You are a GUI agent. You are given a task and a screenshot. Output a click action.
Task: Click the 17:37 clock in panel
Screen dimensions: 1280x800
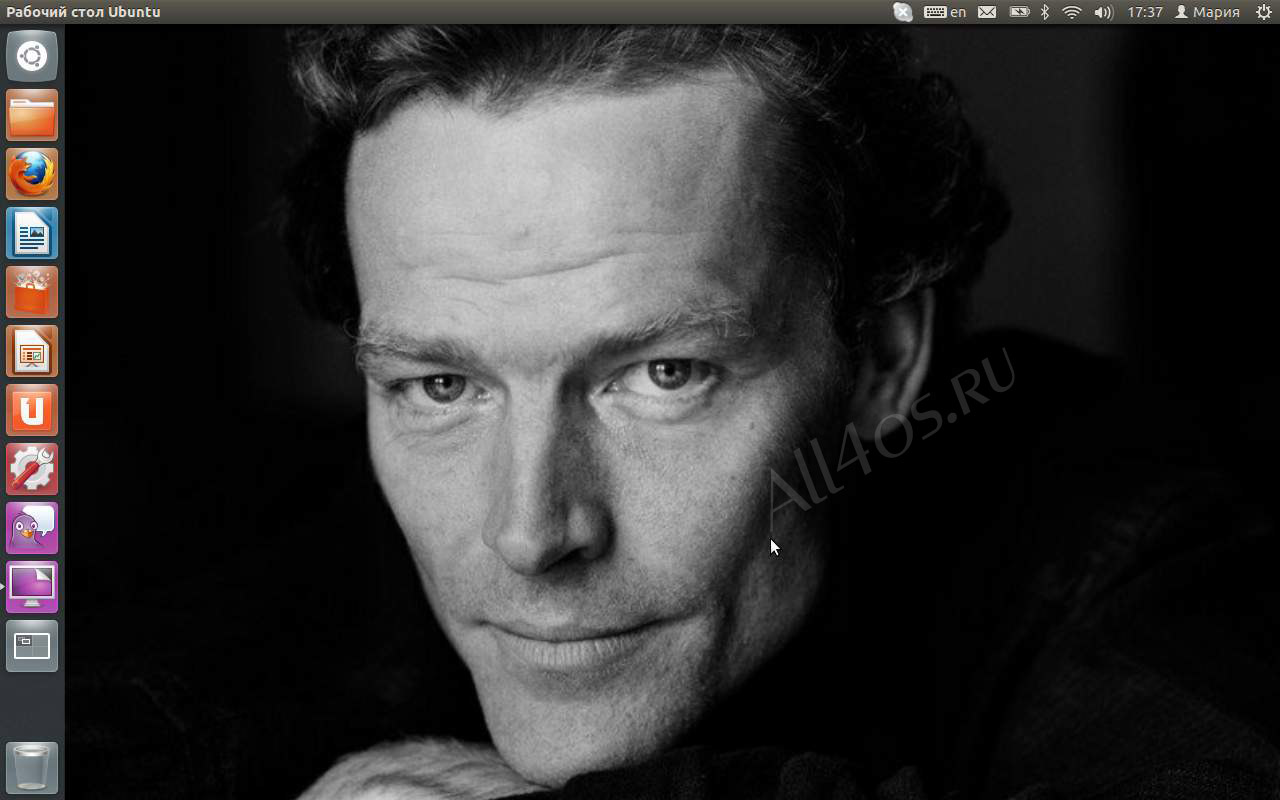[1144, 12]
